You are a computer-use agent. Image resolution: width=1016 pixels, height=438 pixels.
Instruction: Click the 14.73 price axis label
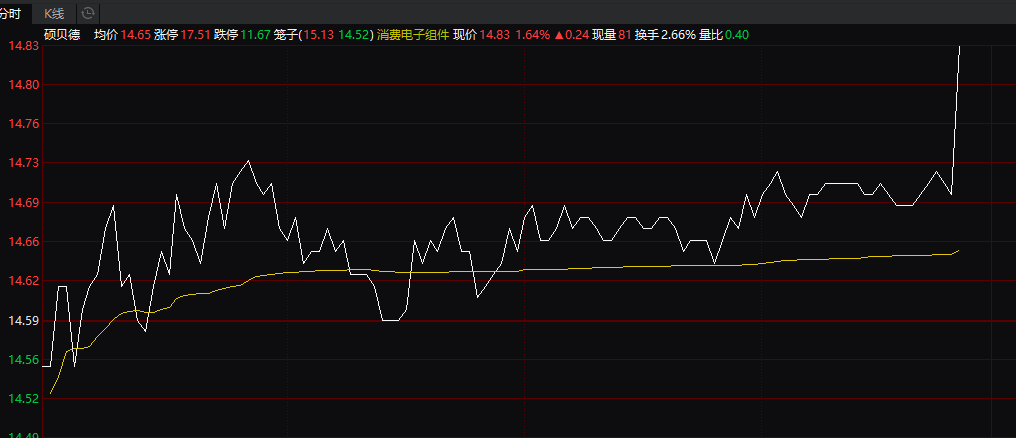pos(23,163)
